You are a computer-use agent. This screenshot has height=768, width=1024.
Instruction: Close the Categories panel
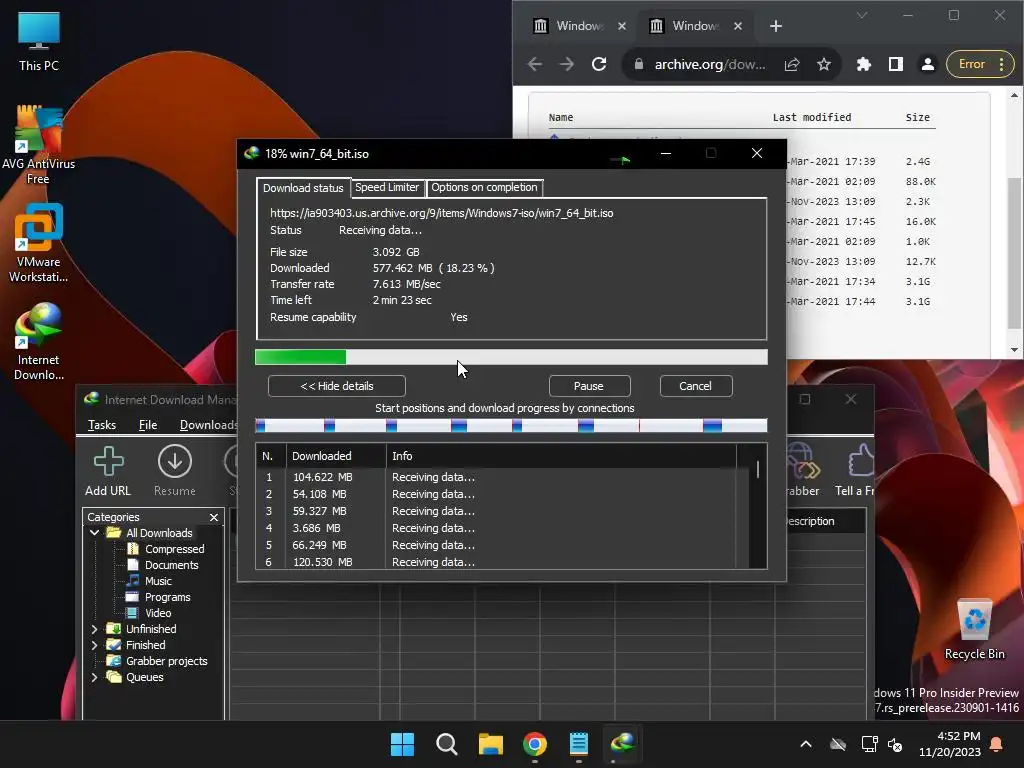click(214, 517)
